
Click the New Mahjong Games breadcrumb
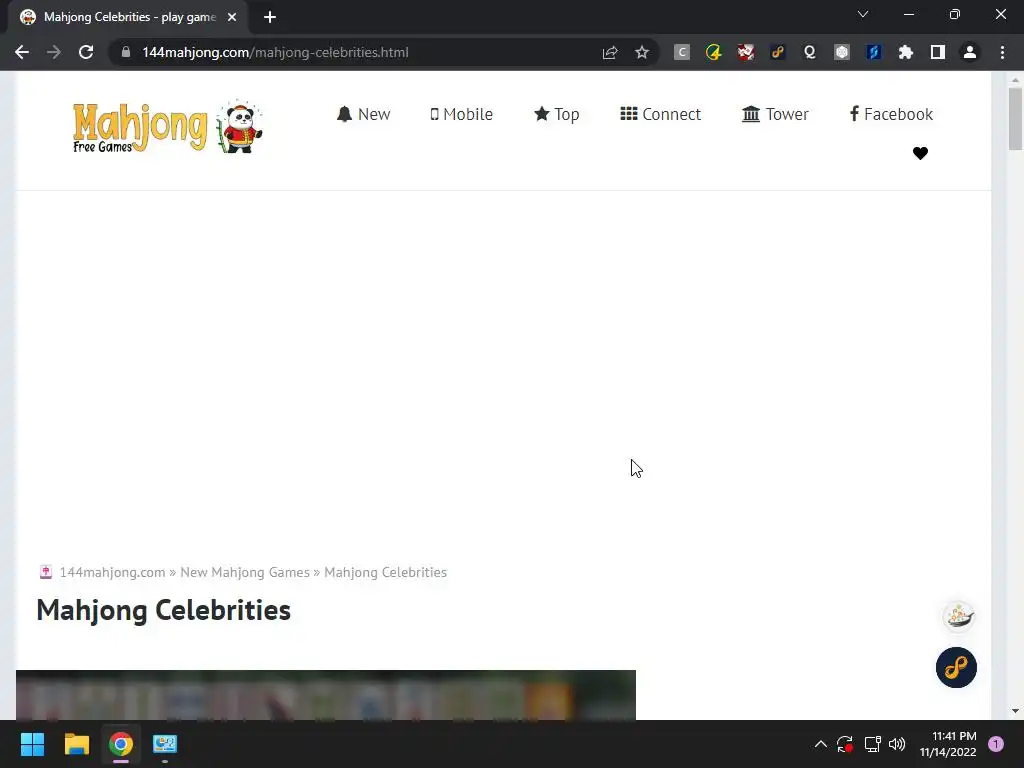tap(245, 573)
